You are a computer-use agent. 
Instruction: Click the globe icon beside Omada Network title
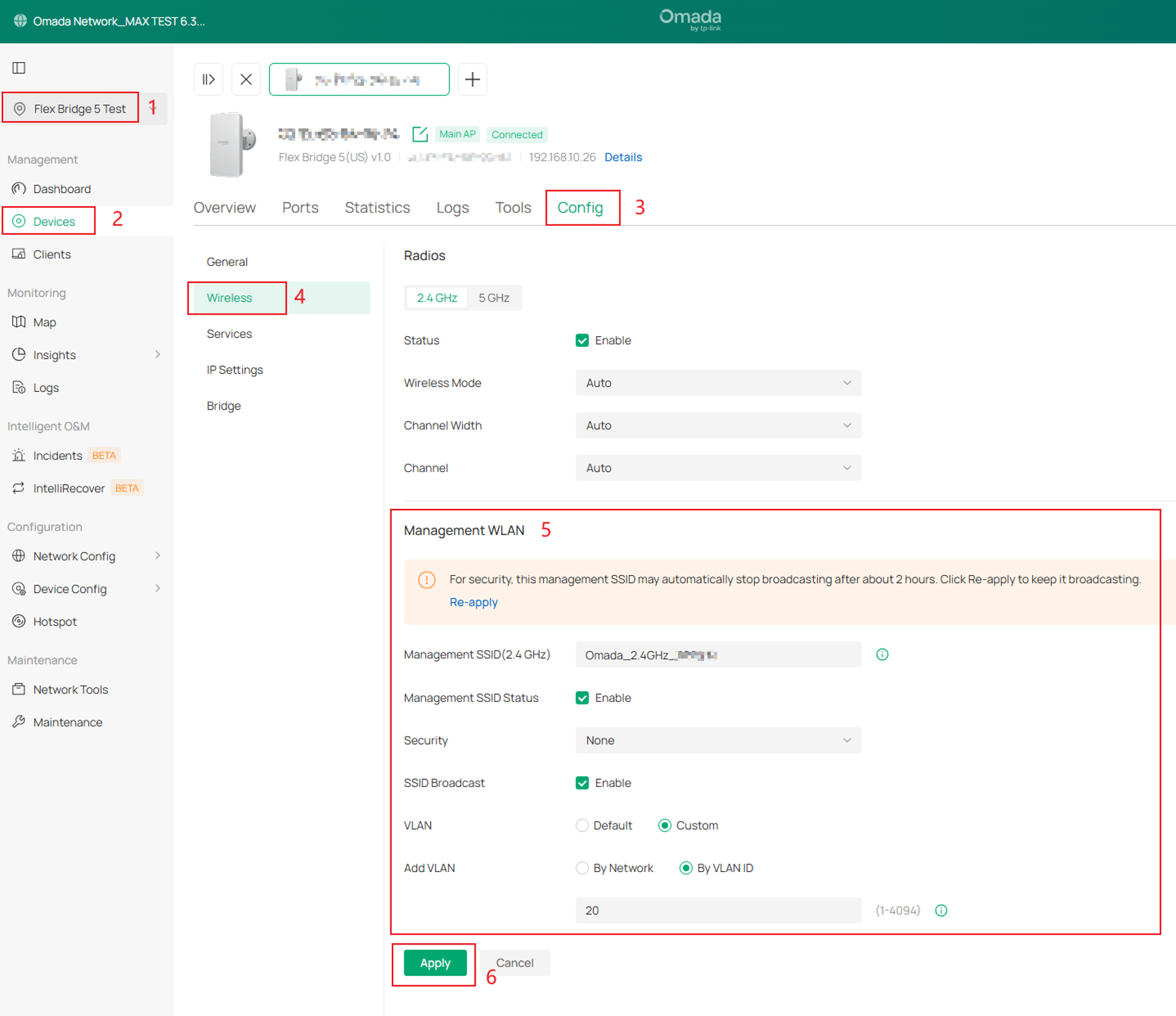pos(20,21)
